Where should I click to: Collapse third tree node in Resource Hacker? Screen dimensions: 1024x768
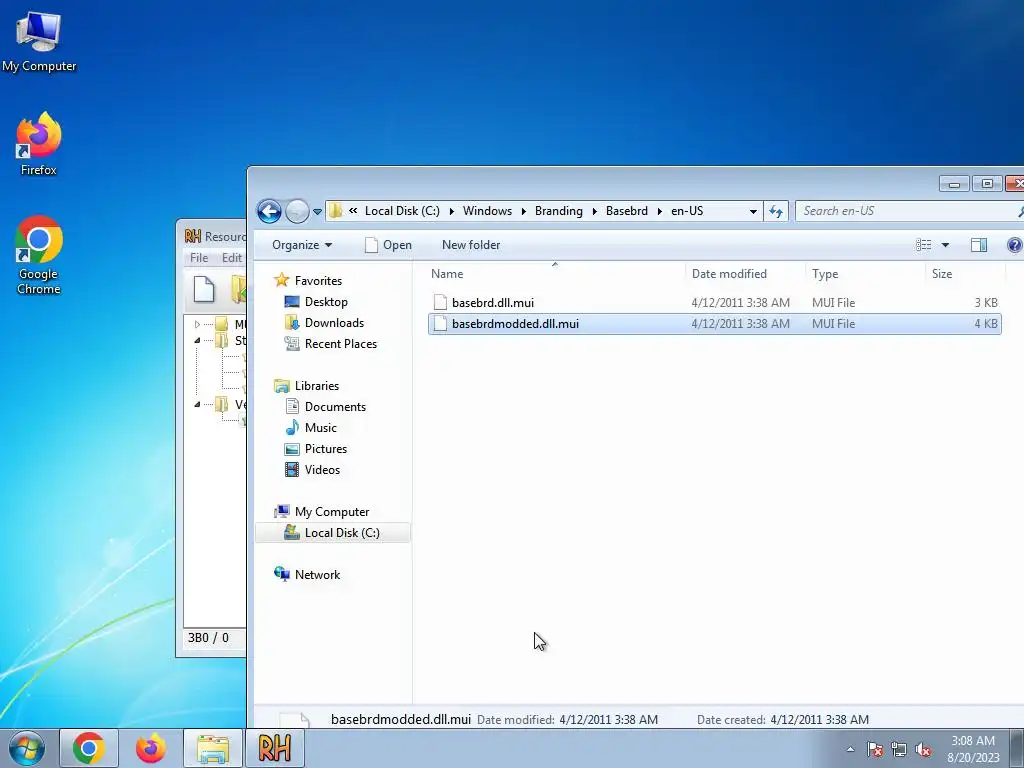197,404
